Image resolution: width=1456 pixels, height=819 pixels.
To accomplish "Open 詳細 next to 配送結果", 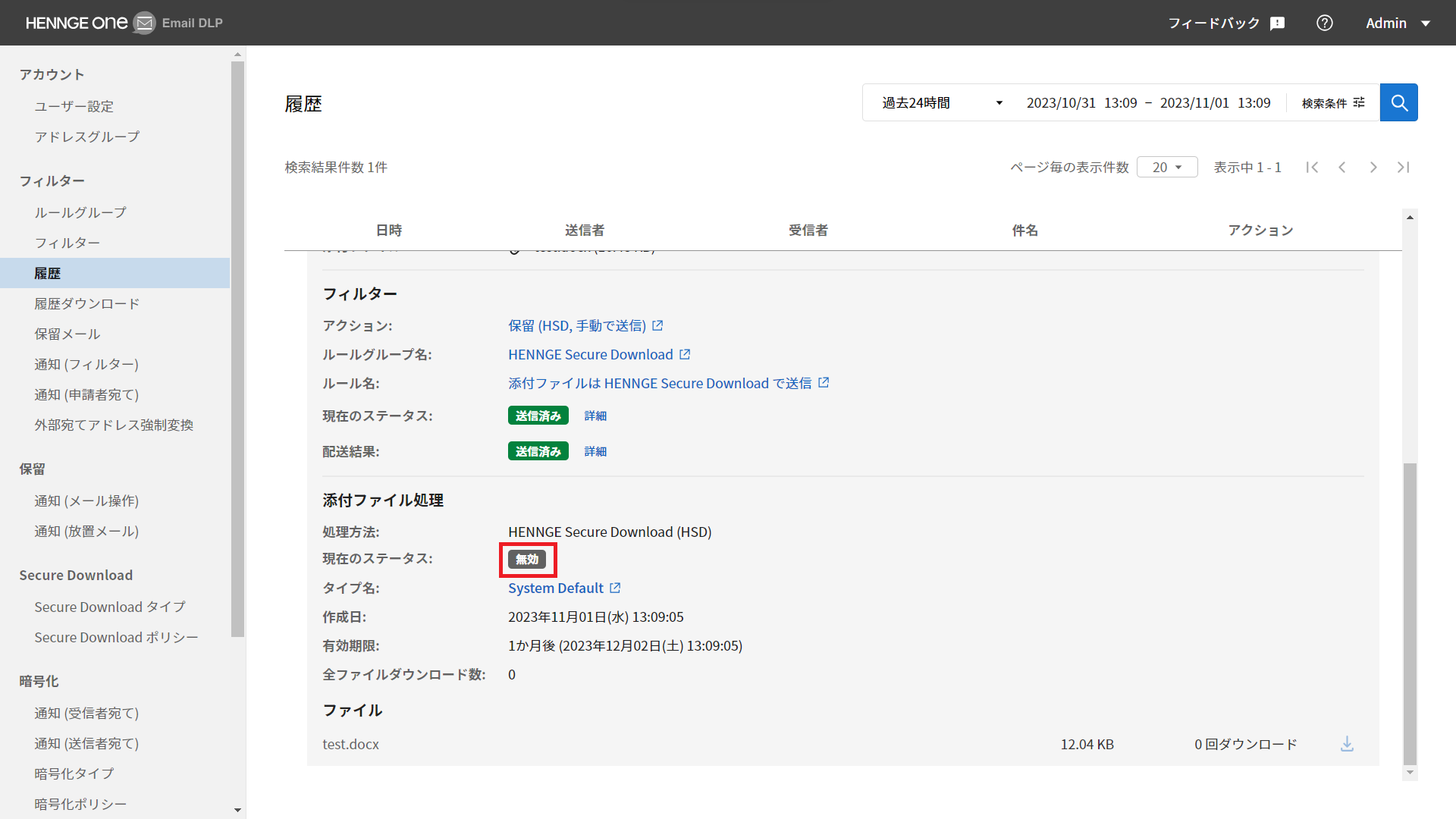I will pyautogui.click(x=595, y=451).
